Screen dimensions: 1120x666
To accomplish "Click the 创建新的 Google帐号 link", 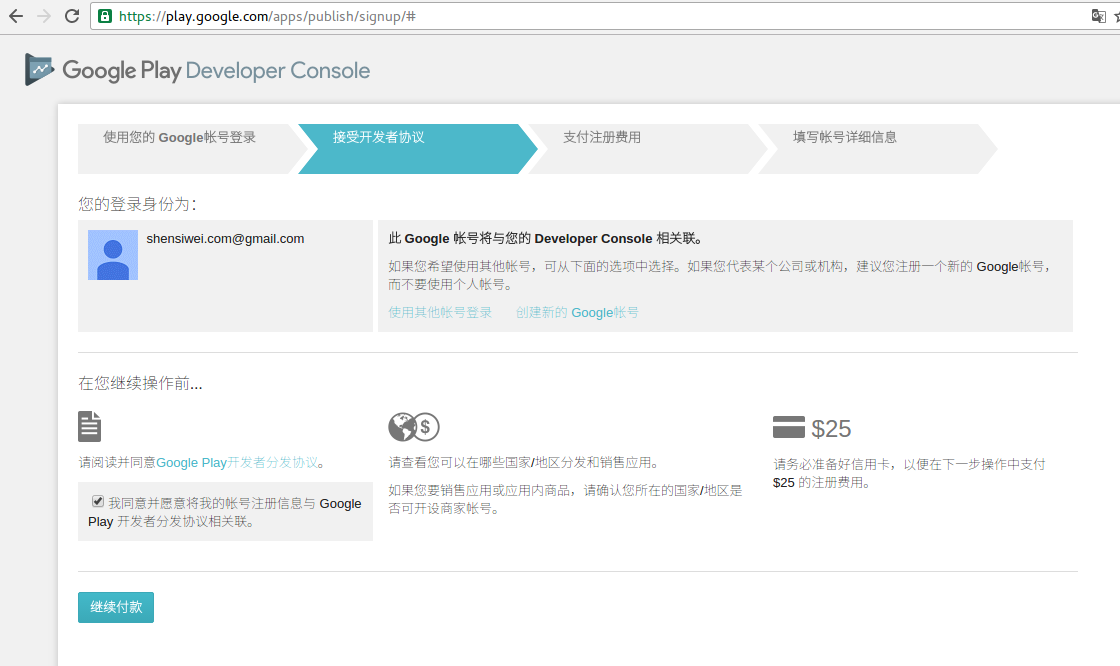I will point(577,312).
